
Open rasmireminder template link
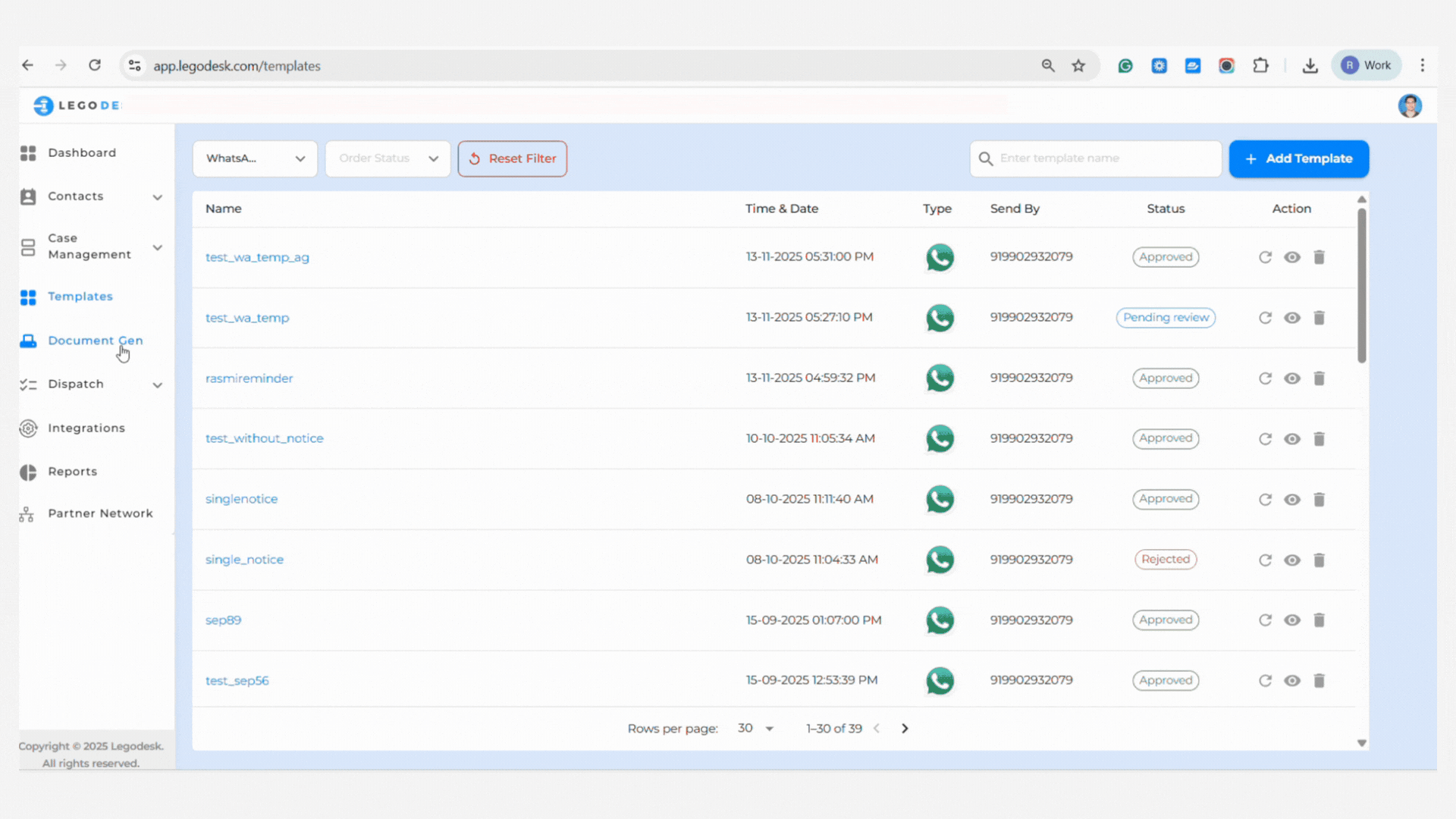(249, 378)
